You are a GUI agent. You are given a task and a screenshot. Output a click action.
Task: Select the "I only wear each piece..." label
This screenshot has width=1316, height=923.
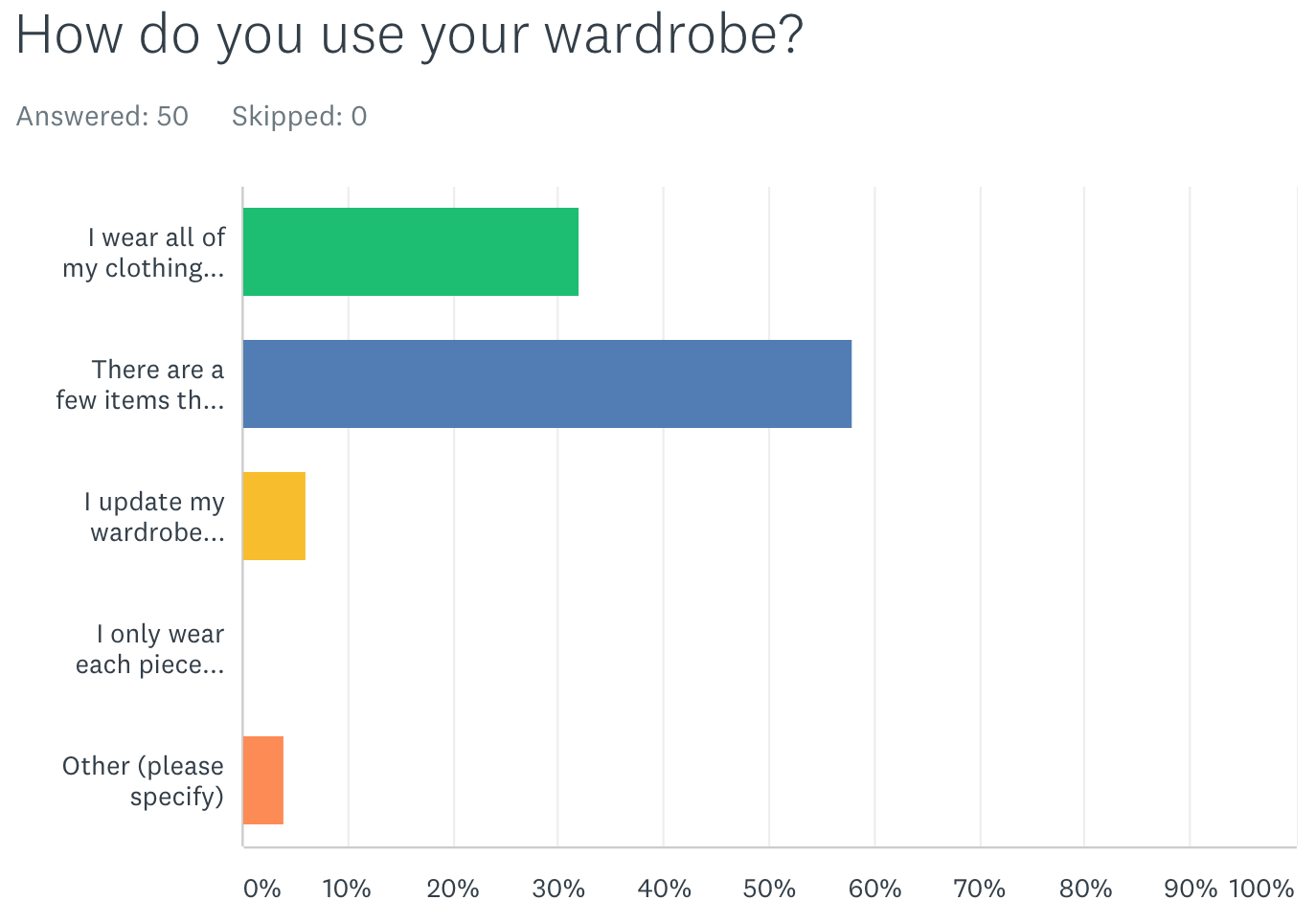150,649
